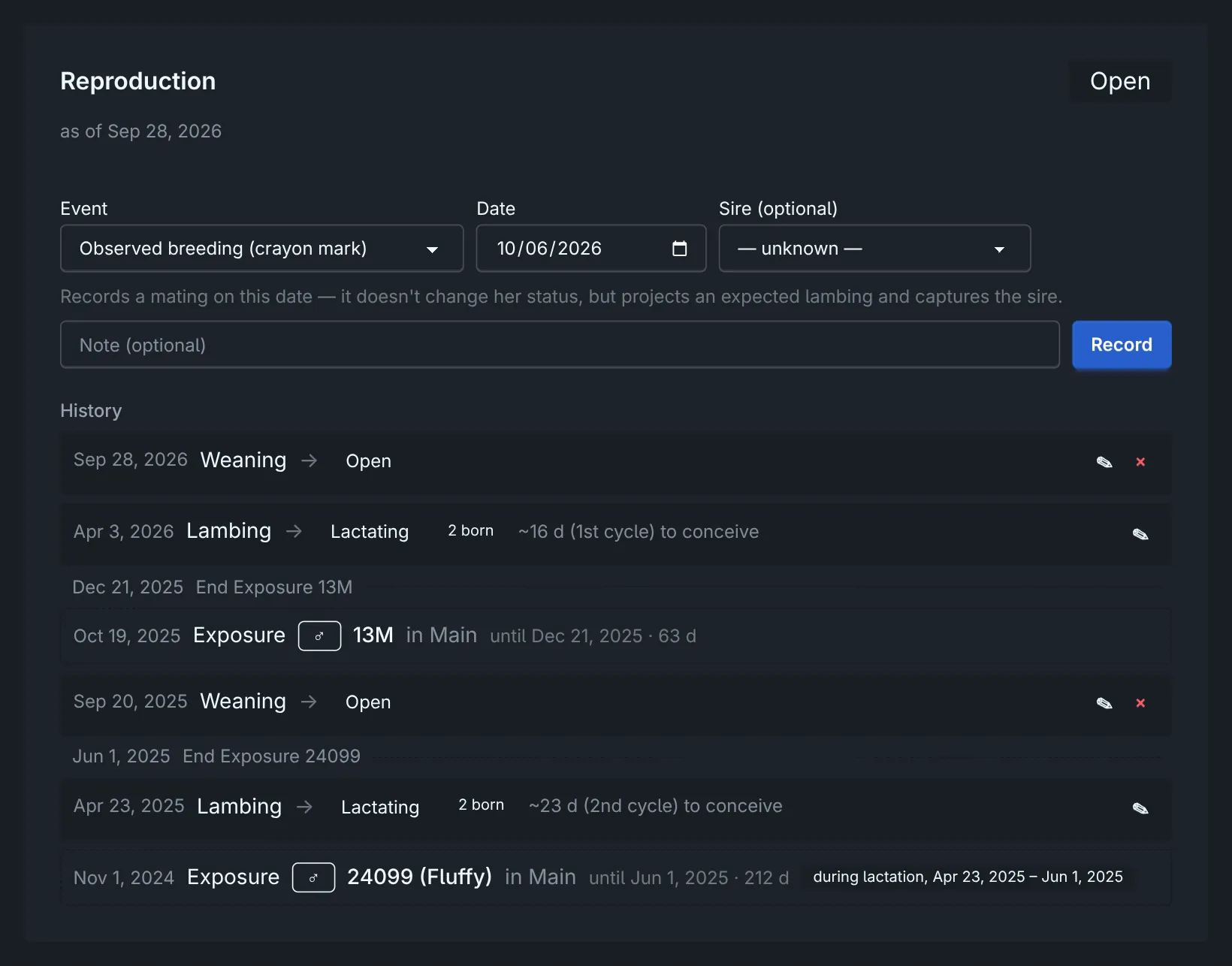Click "~16 d (1st cycle) to conceive" text

(x=639, y=532)
